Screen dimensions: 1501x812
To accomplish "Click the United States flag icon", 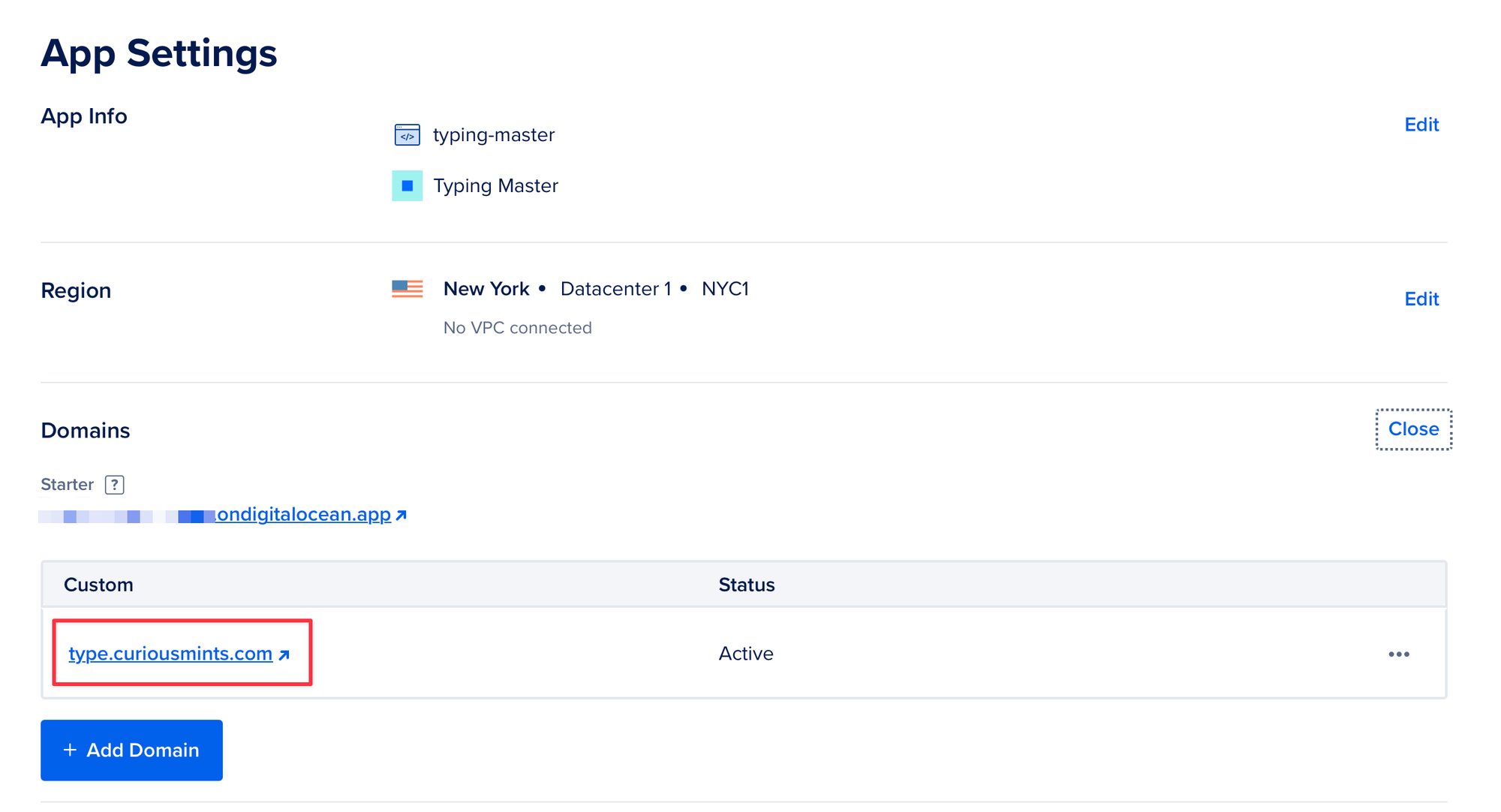I will [x=407, y=289].
